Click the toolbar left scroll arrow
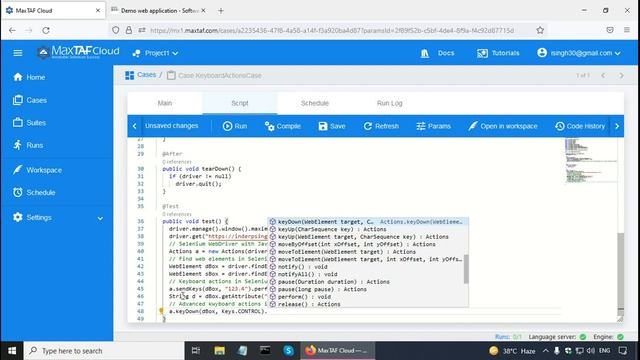 coord(135,126)
